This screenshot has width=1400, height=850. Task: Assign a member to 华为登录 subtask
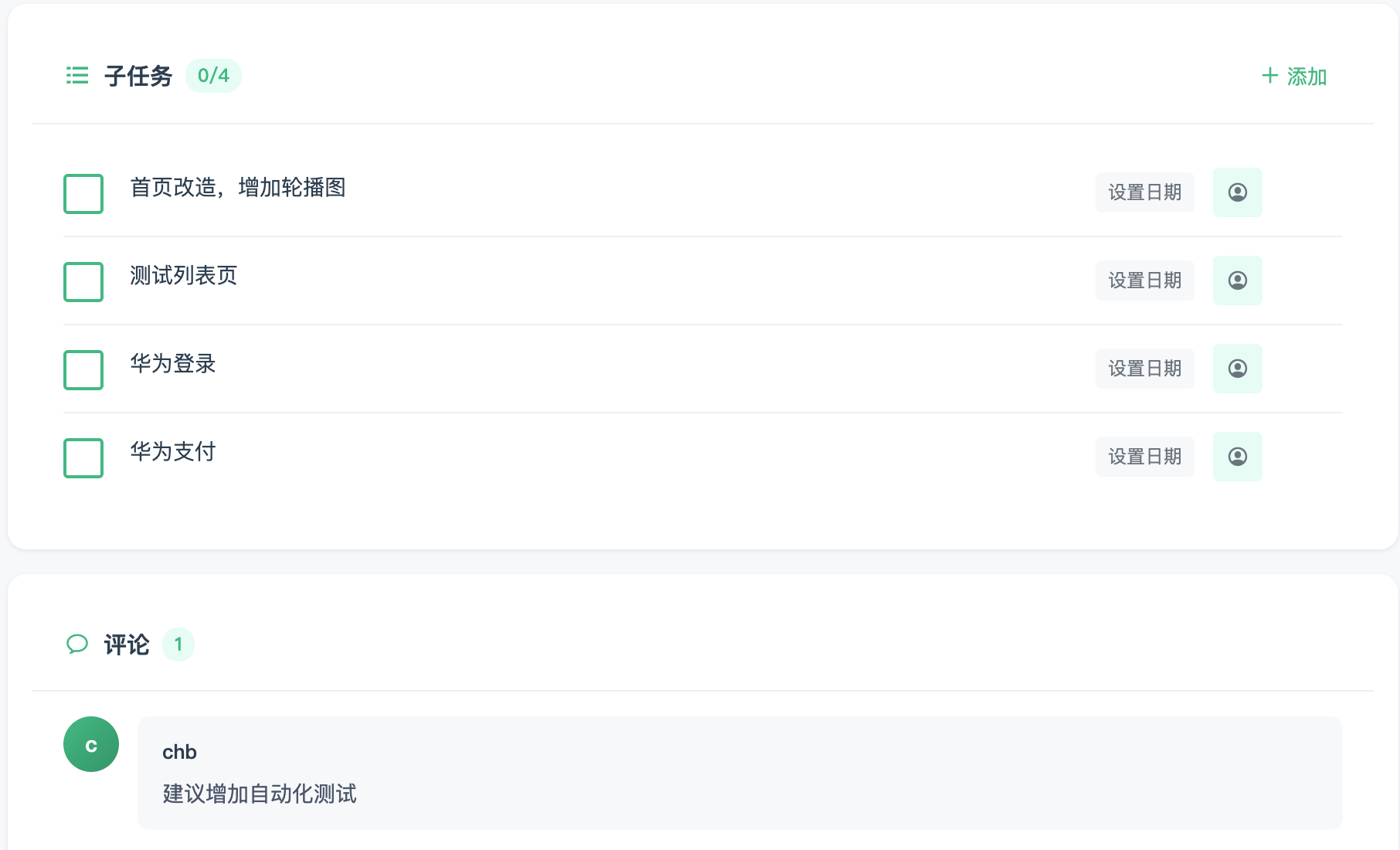(x=1237, y=369)
